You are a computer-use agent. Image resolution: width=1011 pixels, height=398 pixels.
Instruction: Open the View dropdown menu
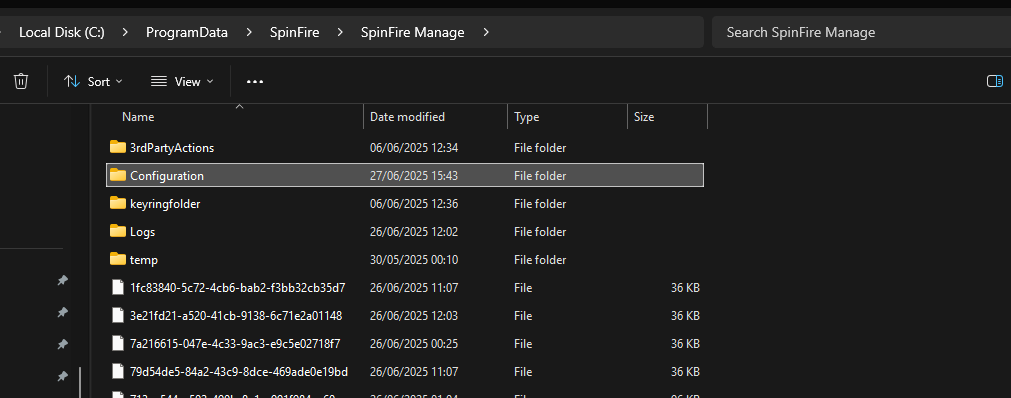tap(182, 81)
